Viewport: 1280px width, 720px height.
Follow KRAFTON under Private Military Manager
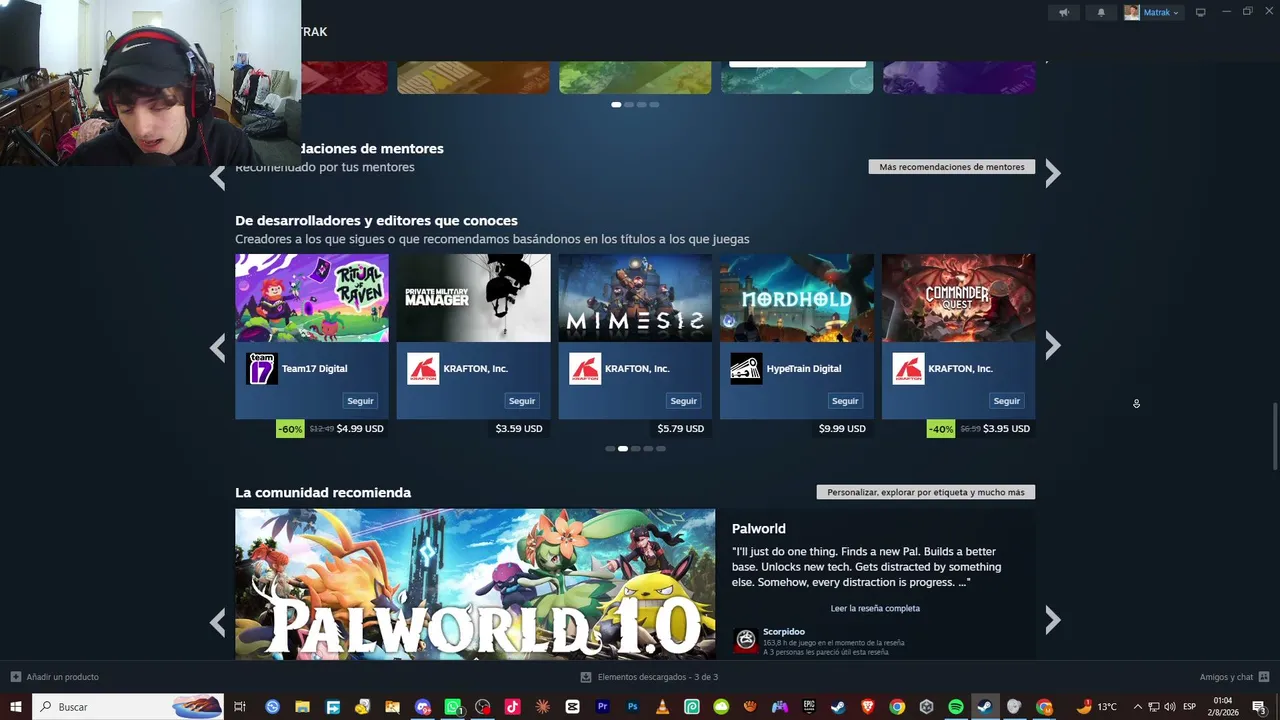(522, 401)
